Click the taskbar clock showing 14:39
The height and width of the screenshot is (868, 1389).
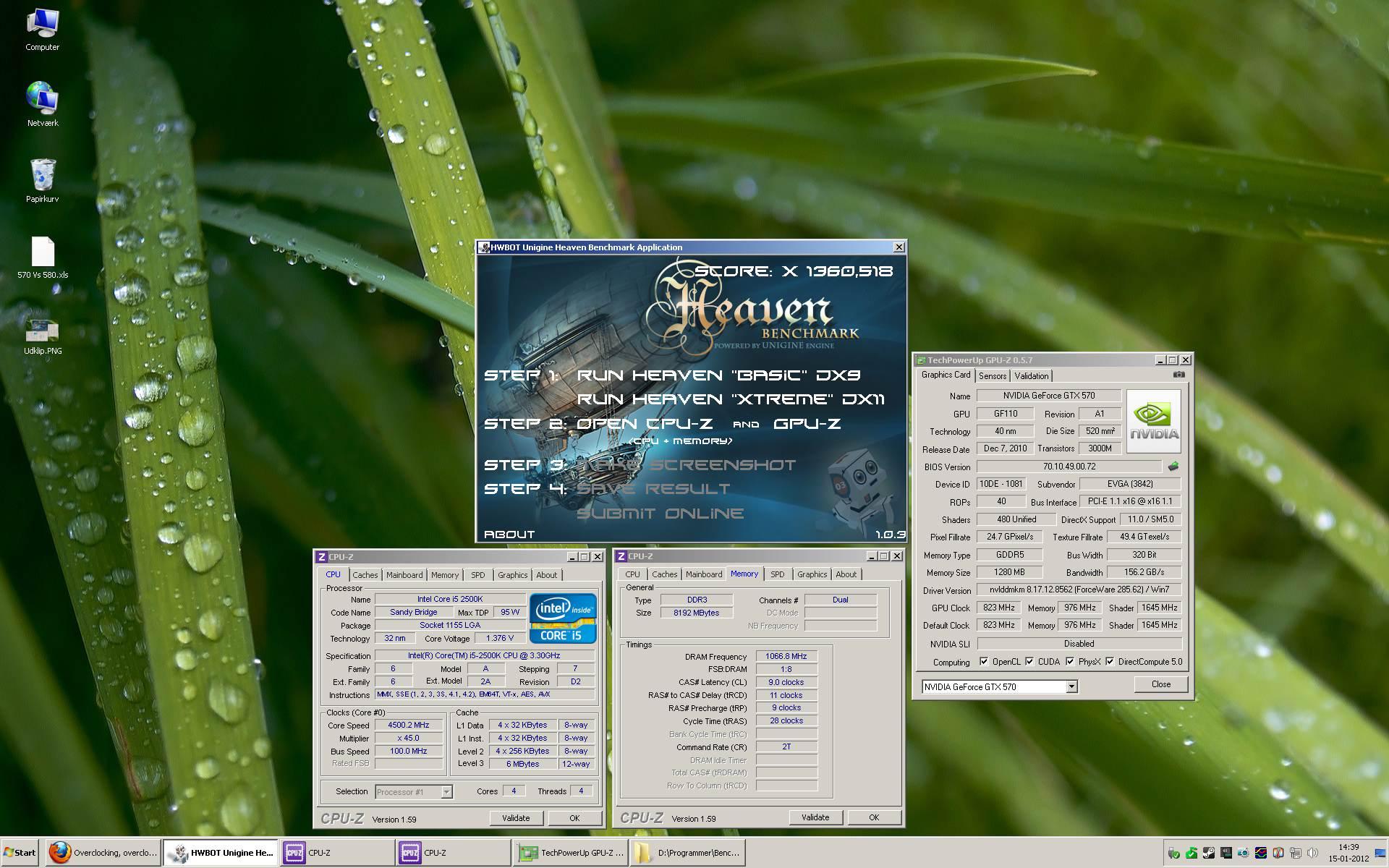[1348, 846]
